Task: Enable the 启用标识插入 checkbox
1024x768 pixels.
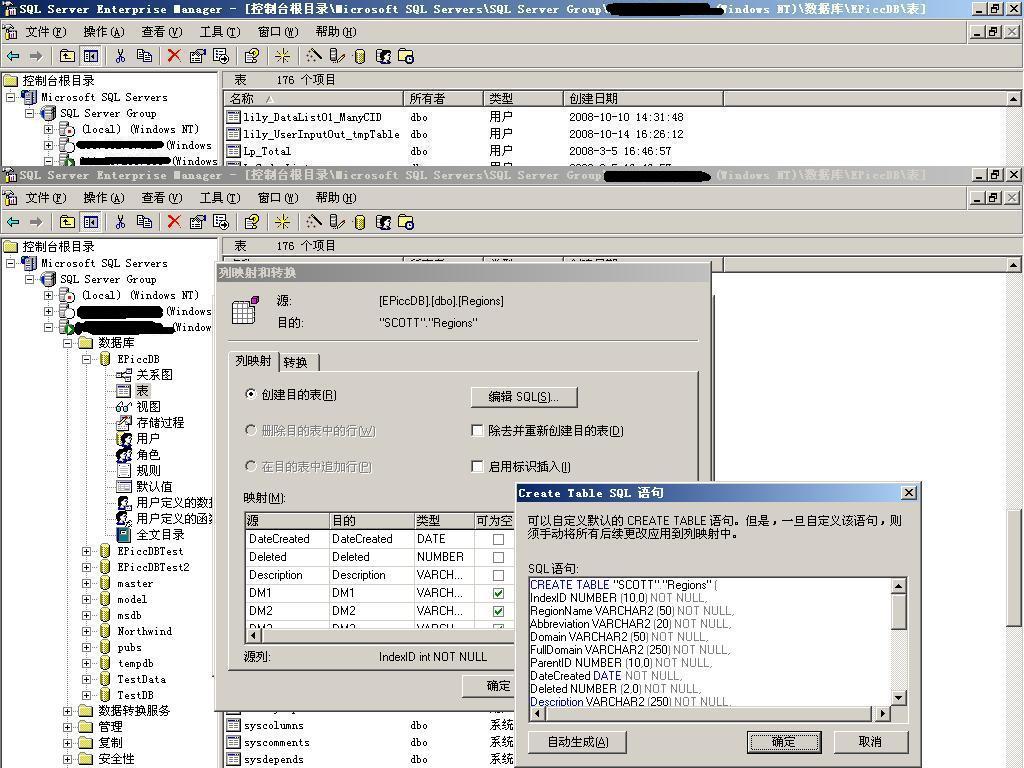Action: click(477, 466)
